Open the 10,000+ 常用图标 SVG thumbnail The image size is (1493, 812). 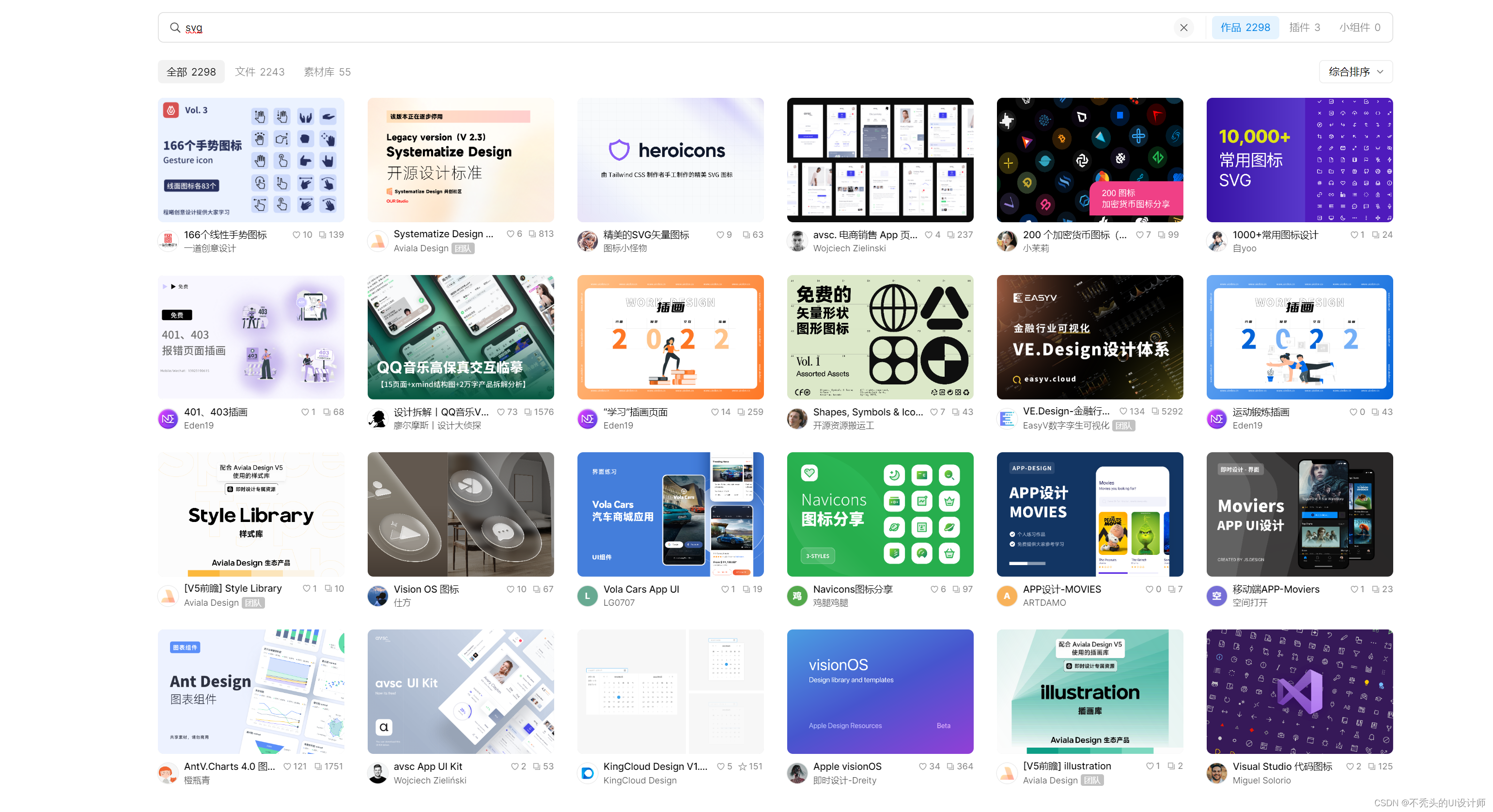point(1299,160)
